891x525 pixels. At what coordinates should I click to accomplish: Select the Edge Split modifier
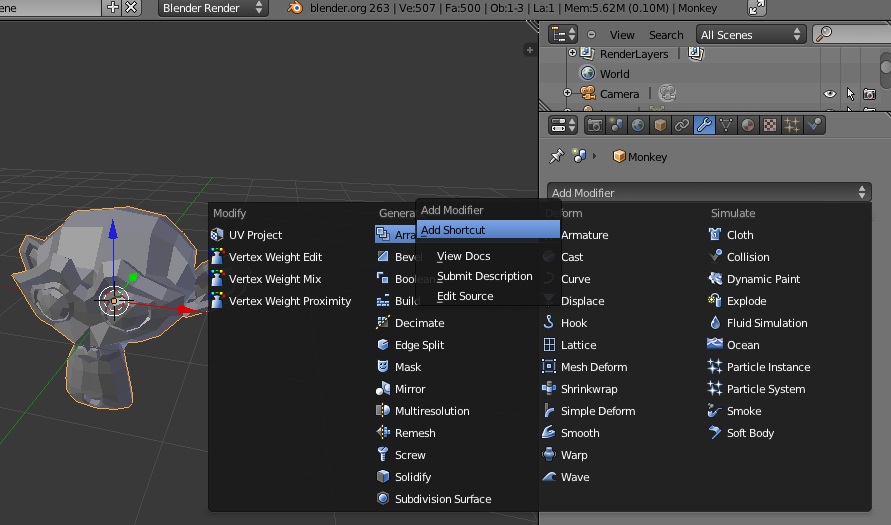pos(419,345)
